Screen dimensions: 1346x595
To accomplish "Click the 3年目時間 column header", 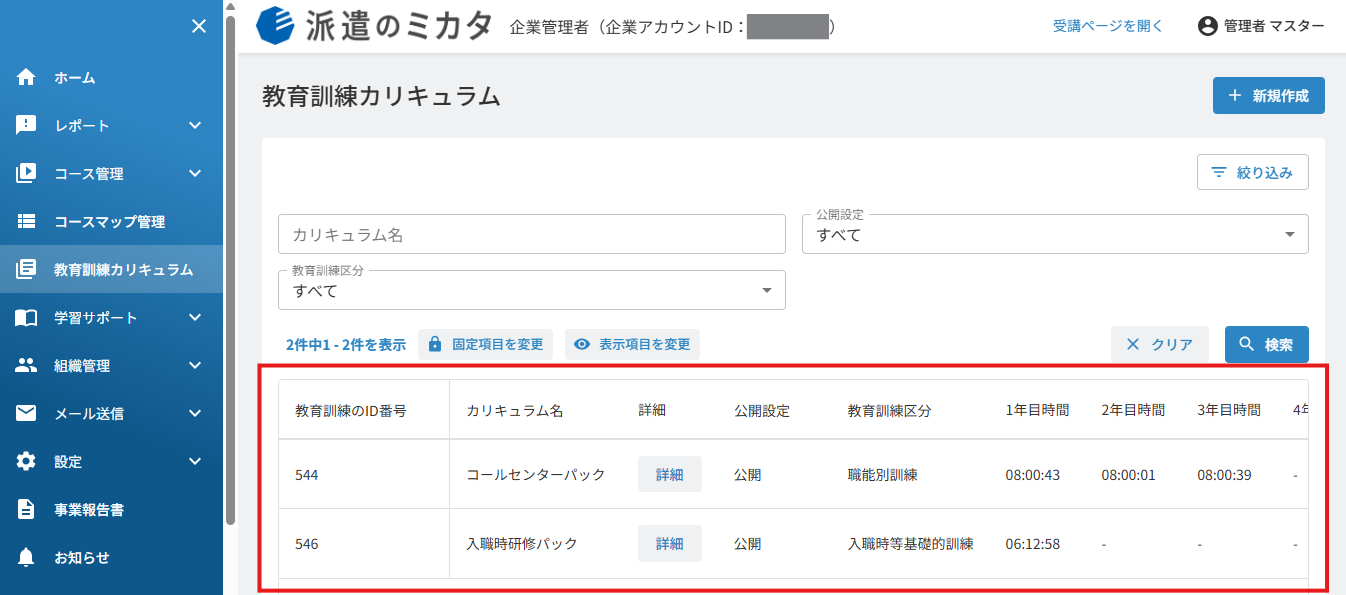I will 1229,410.
